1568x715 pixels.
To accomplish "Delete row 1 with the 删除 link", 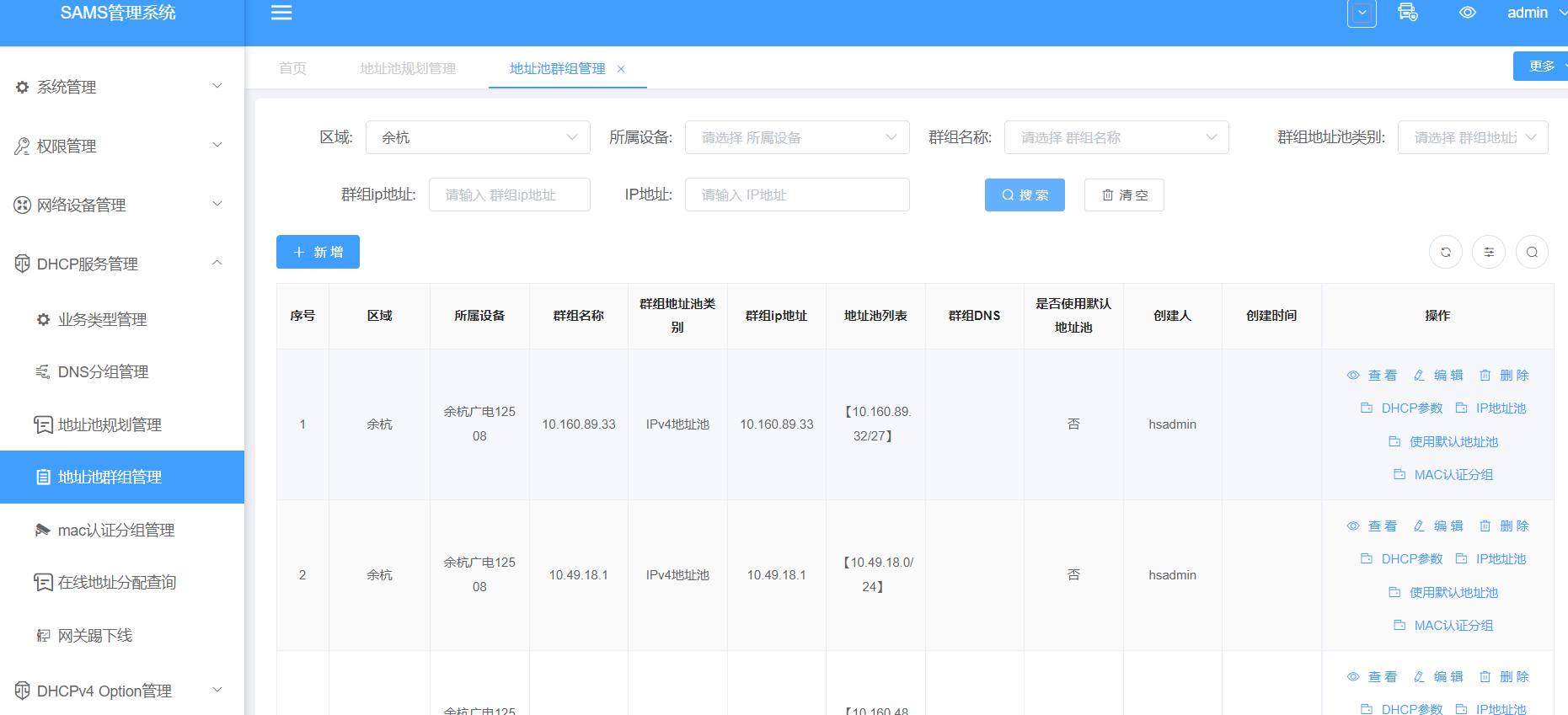I will pyautogui.click(x=1504, y=375).
